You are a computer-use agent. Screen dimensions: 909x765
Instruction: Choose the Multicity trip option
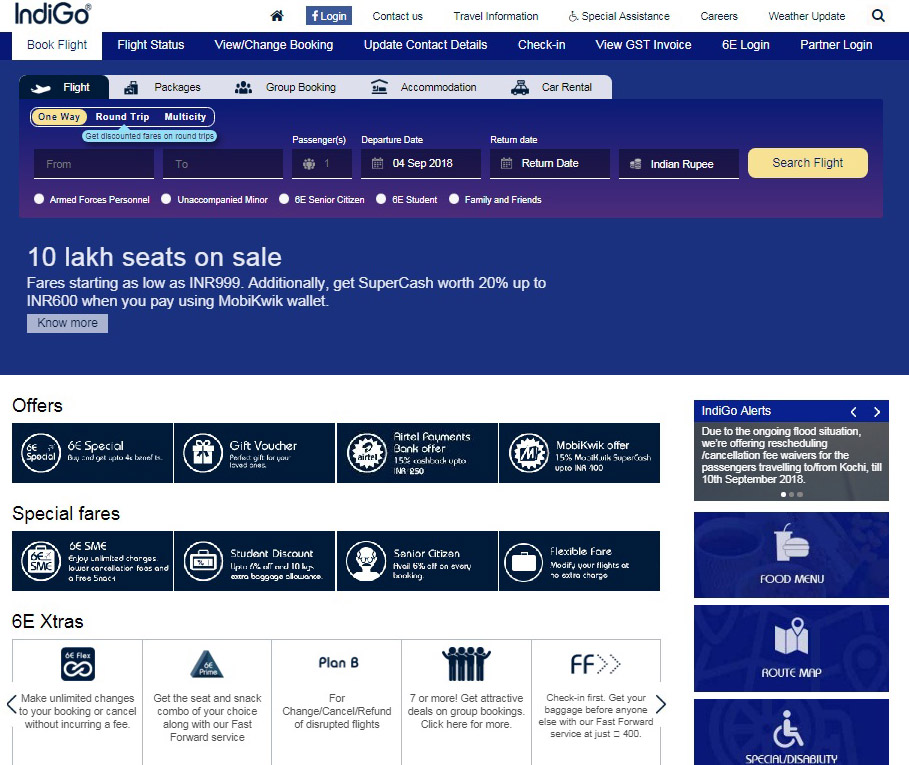[185, 116]
